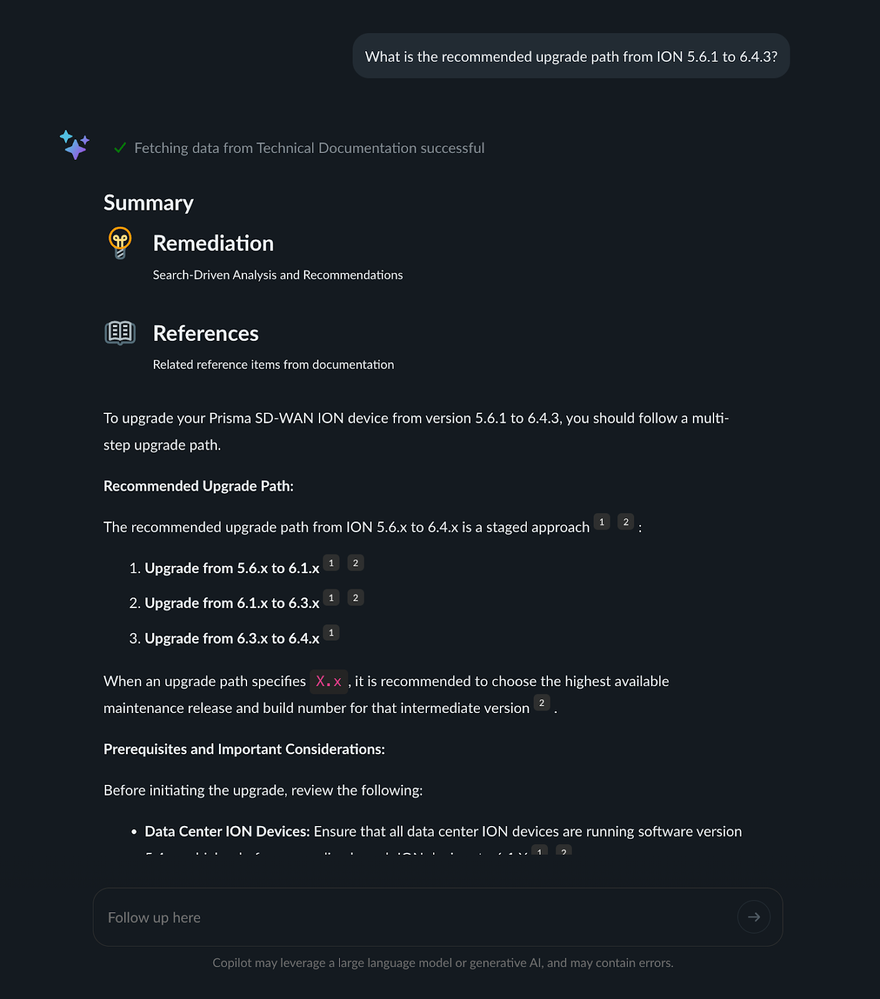Click the 'X.x' highlighted code chip

click(329, 681)
